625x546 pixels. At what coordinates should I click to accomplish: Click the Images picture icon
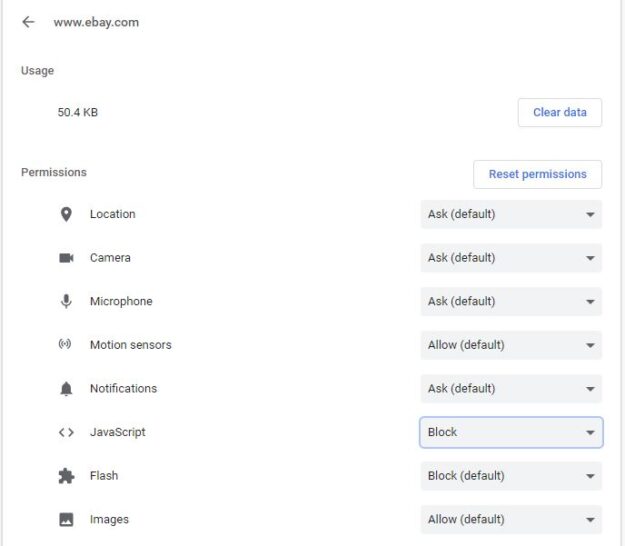tap(66, 520)
